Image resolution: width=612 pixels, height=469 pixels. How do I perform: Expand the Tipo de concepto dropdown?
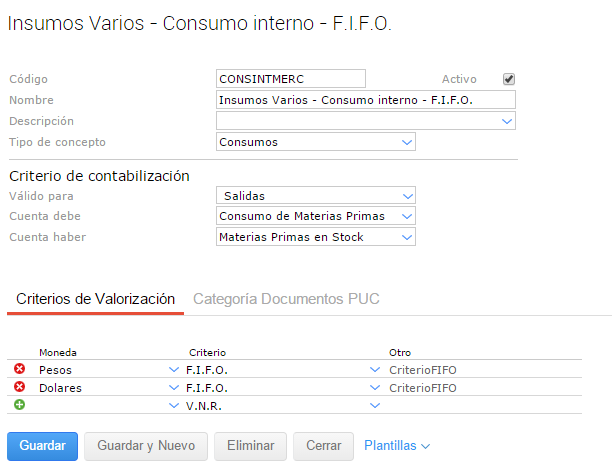tap(407, 142)
